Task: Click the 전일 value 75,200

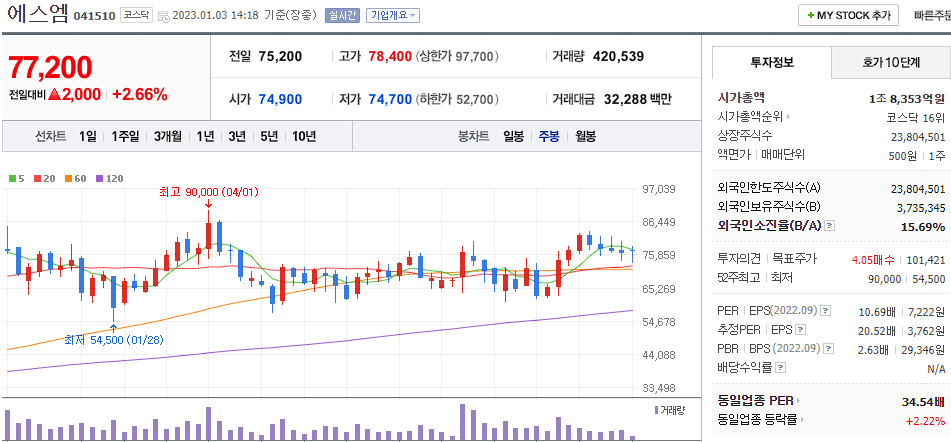Action: point(280,57)
